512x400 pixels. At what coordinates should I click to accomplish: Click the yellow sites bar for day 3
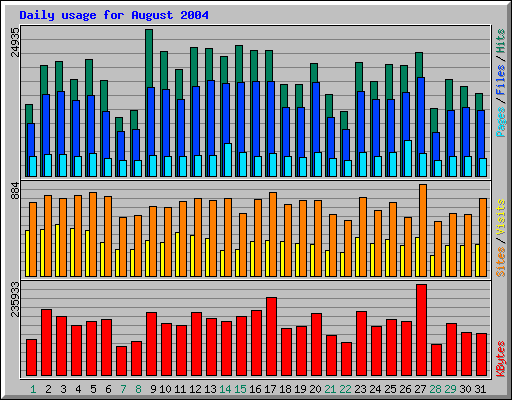57,250
